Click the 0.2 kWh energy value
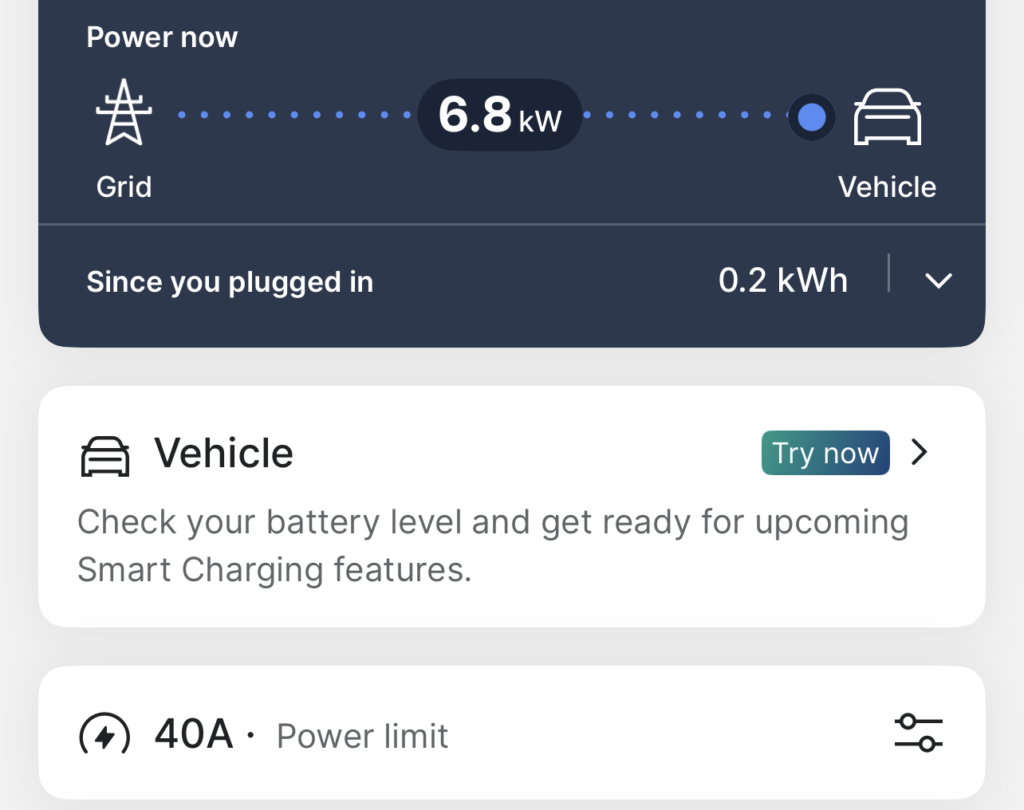The height and width of the screenshot is (810, 1024). tap(783, 281)
